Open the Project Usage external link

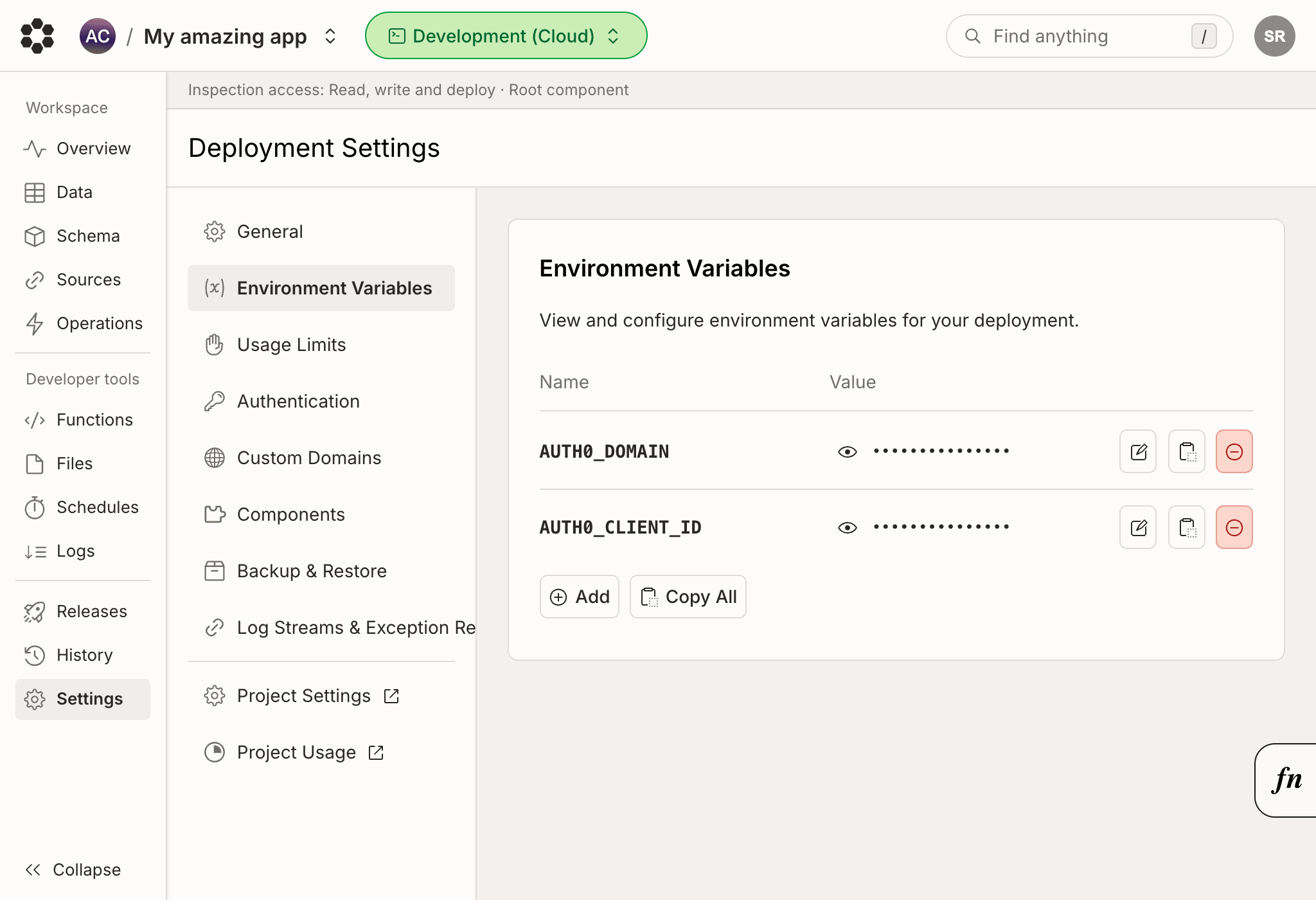[x=321, y=752]
